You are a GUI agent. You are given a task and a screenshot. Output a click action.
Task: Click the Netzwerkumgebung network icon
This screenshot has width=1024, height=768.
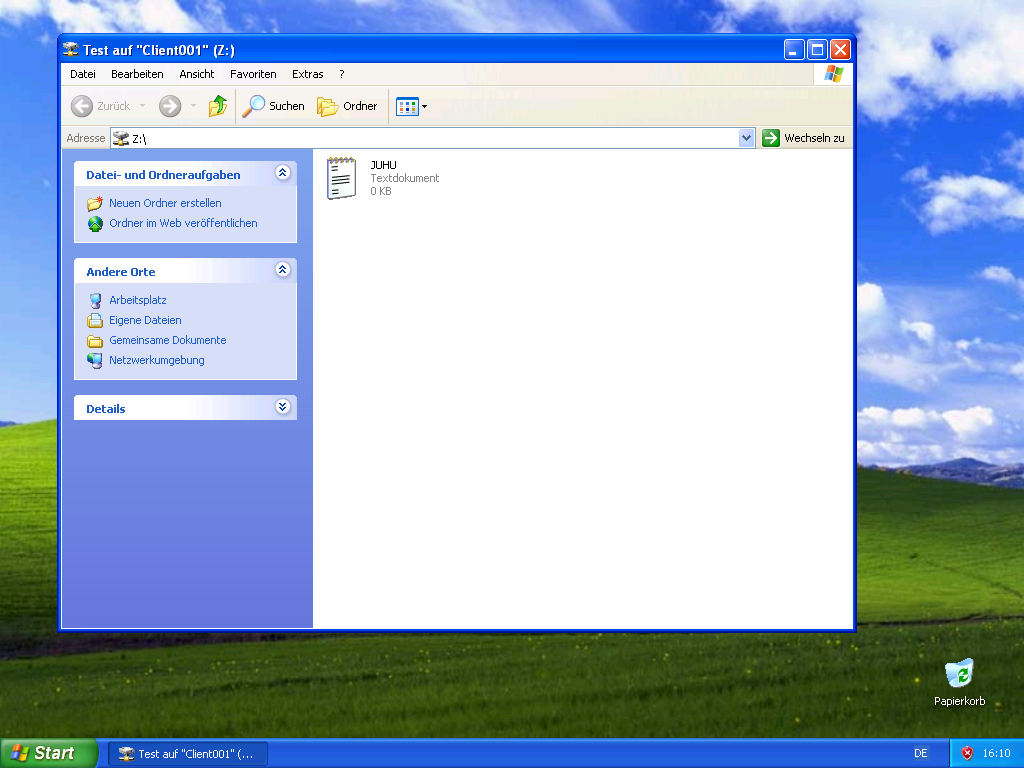pyautogui.click(x=95, y=360)
